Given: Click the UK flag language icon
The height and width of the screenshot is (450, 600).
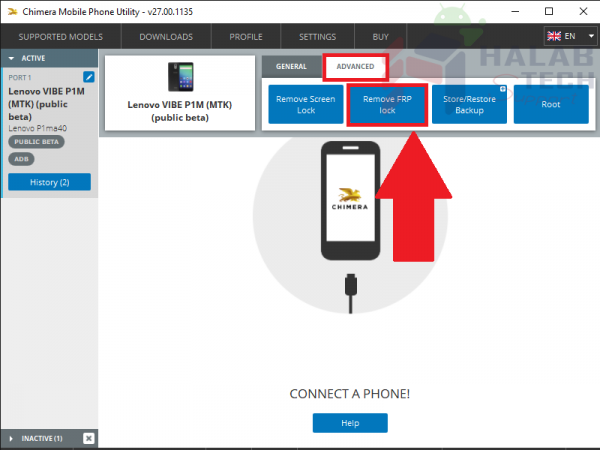Looking at the screenshot, I should tap(554, 36).
